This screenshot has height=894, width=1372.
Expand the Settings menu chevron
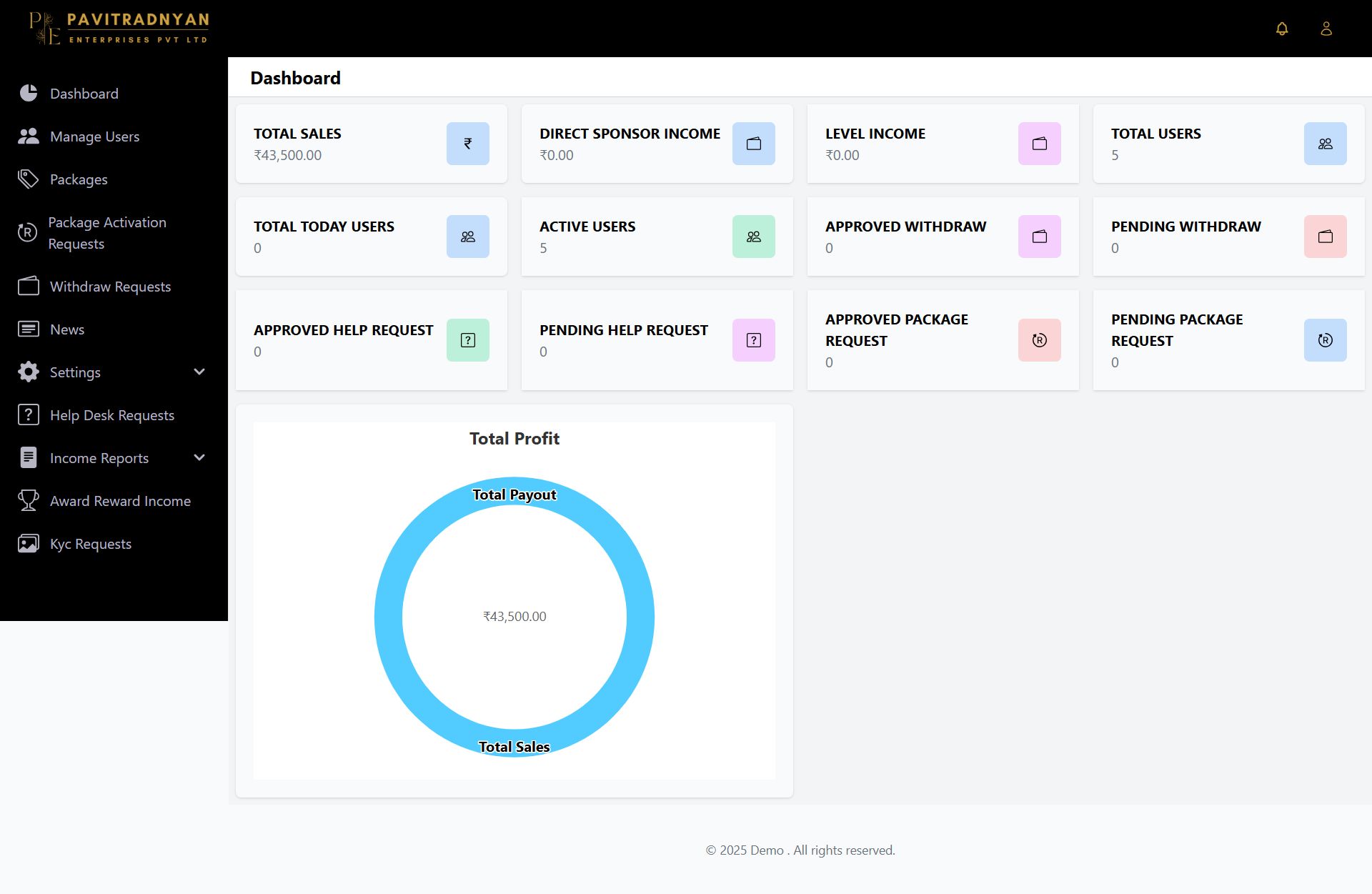point(199,372)
